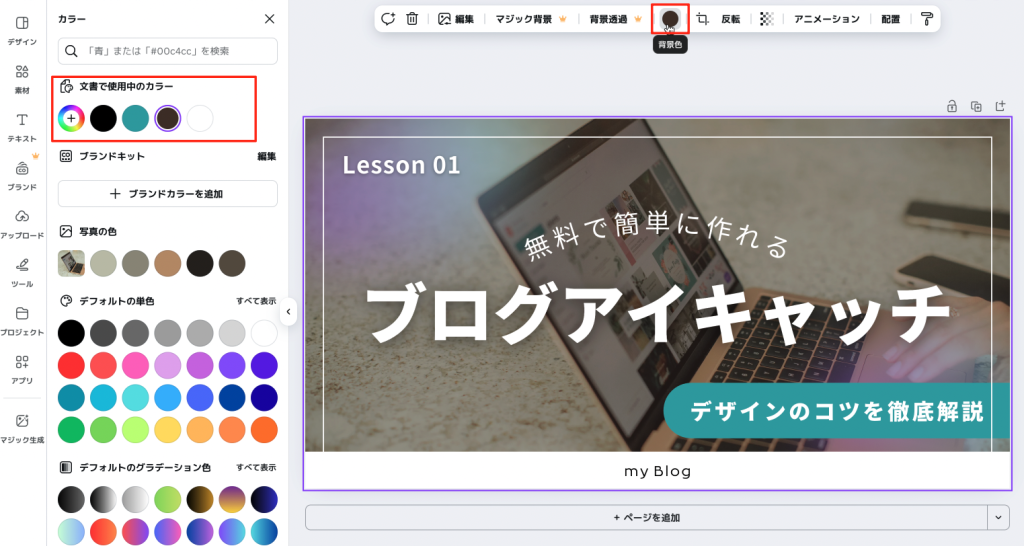The image size is (1024, 546).
Task: Open the 配置 position menu
Action: point(890,19)
